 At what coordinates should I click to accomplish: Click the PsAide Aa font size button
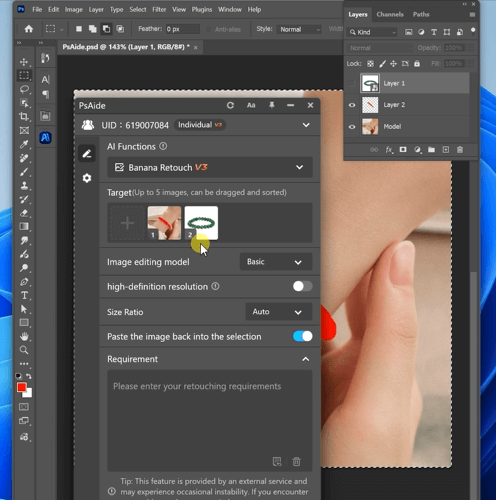click(251, 105)
